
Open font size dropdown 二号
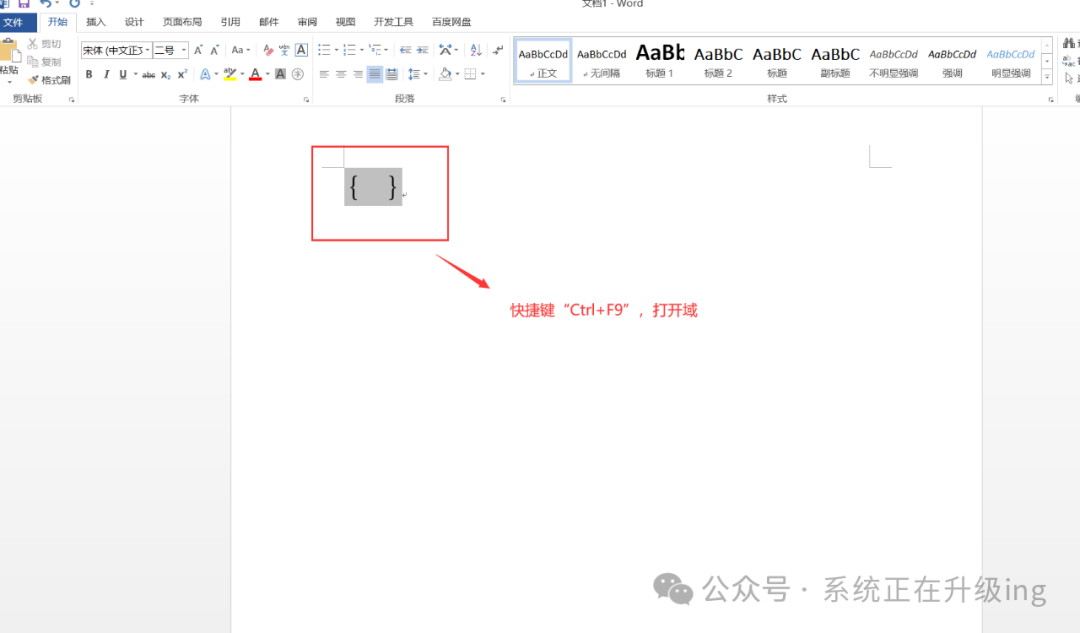pos(184,50)
